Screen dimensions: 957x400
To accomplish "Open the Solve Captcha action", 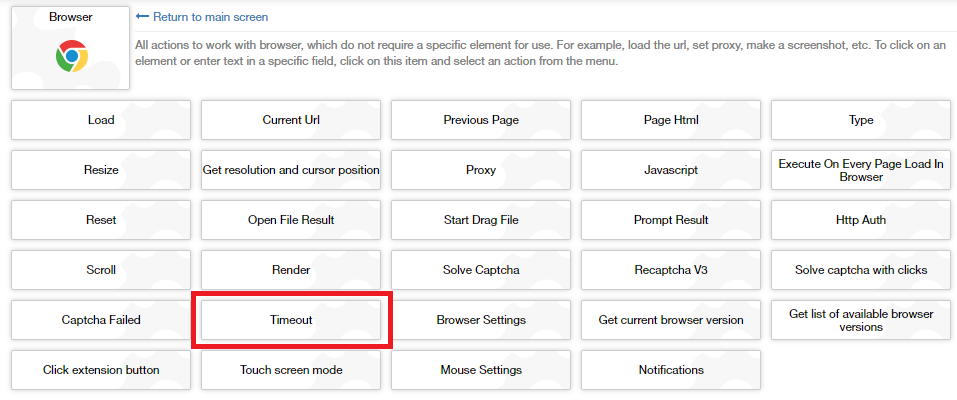I will pos(481,270).
